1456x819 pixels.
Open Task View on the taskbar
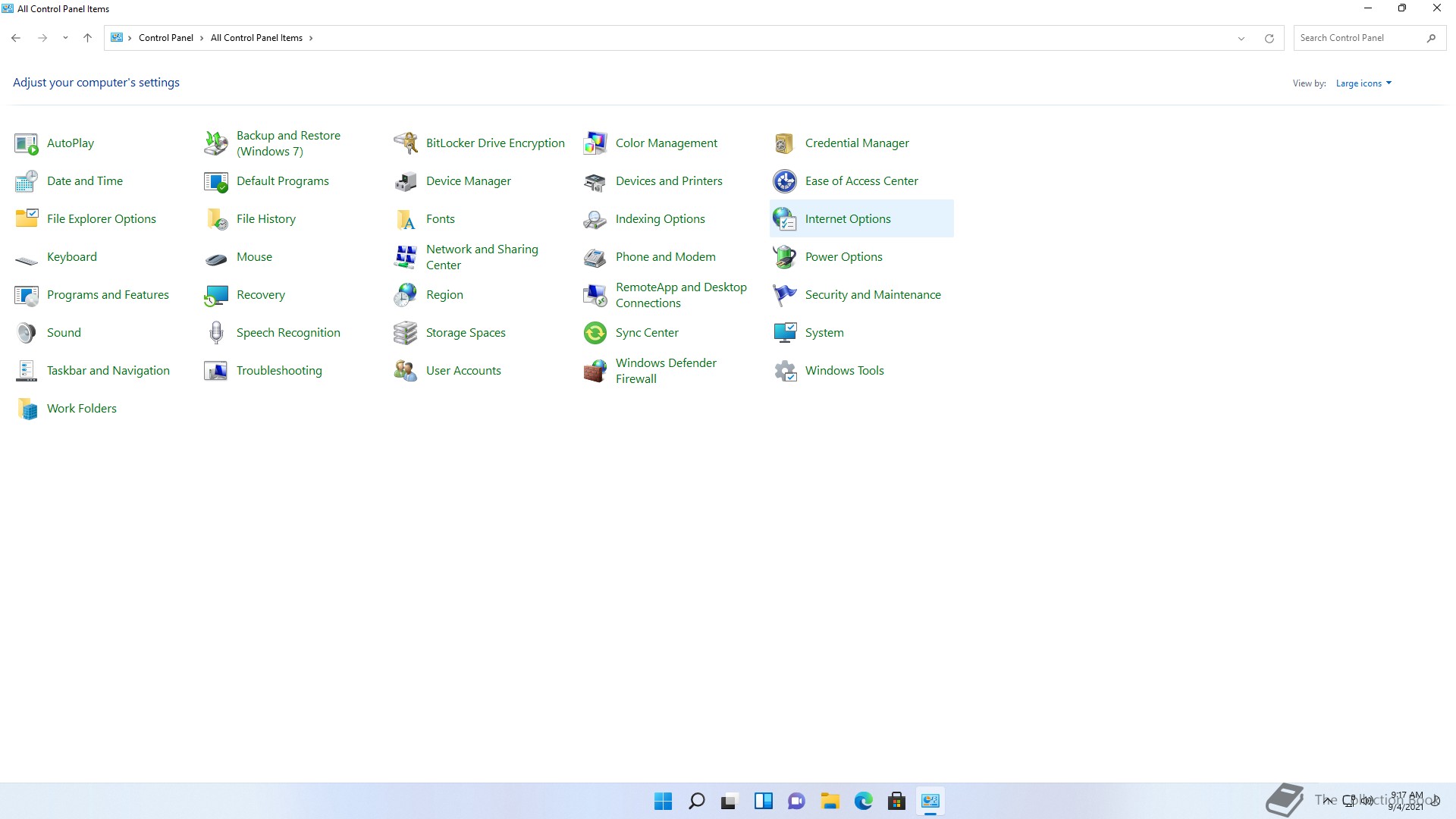(730, 801)
